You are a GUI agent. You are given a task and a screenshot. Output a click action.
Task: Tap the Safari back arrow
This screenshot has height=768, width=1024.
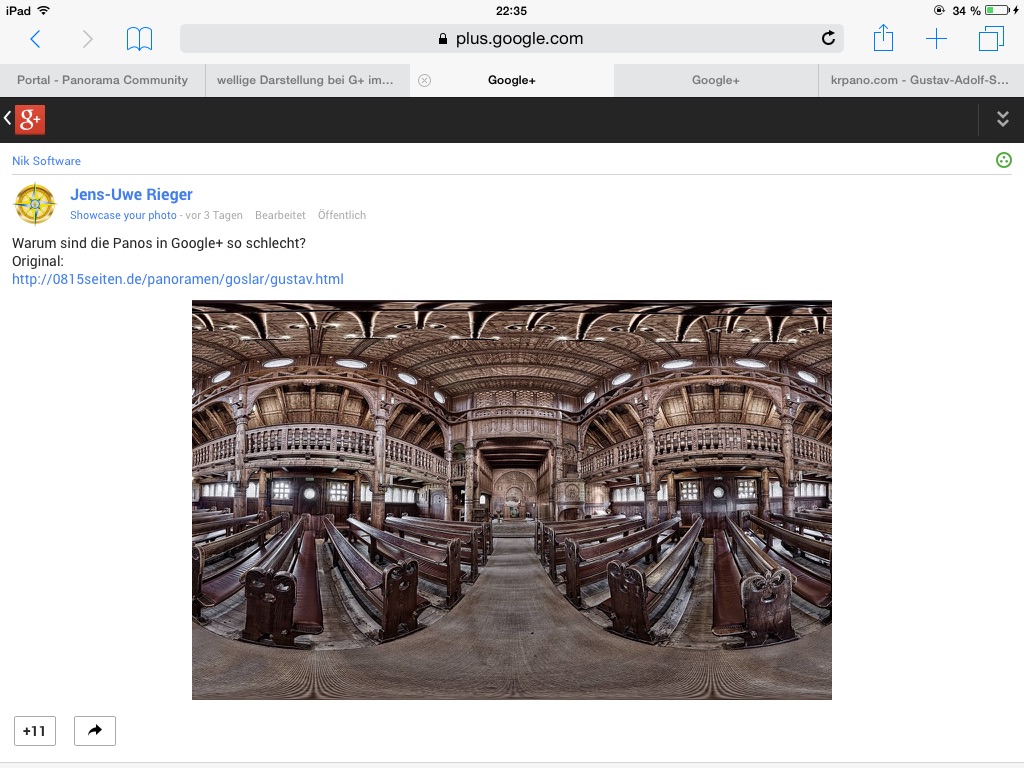pos(35,39)
